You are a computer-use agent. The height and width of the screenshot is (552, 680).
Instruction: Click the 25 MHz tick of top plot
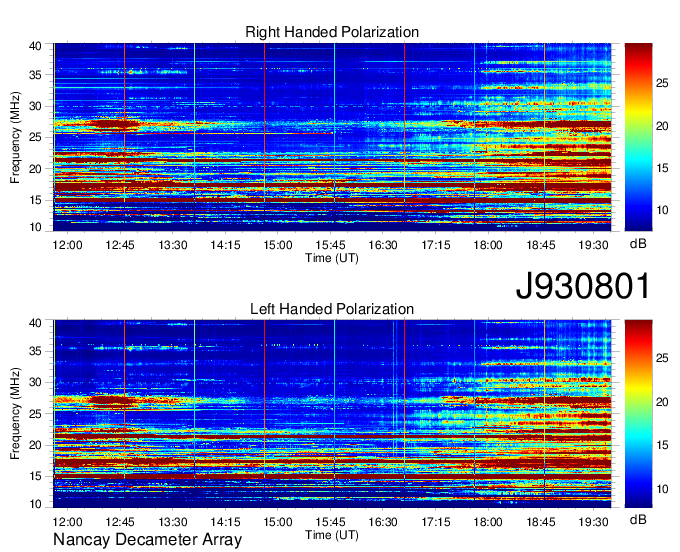(35, 137)
